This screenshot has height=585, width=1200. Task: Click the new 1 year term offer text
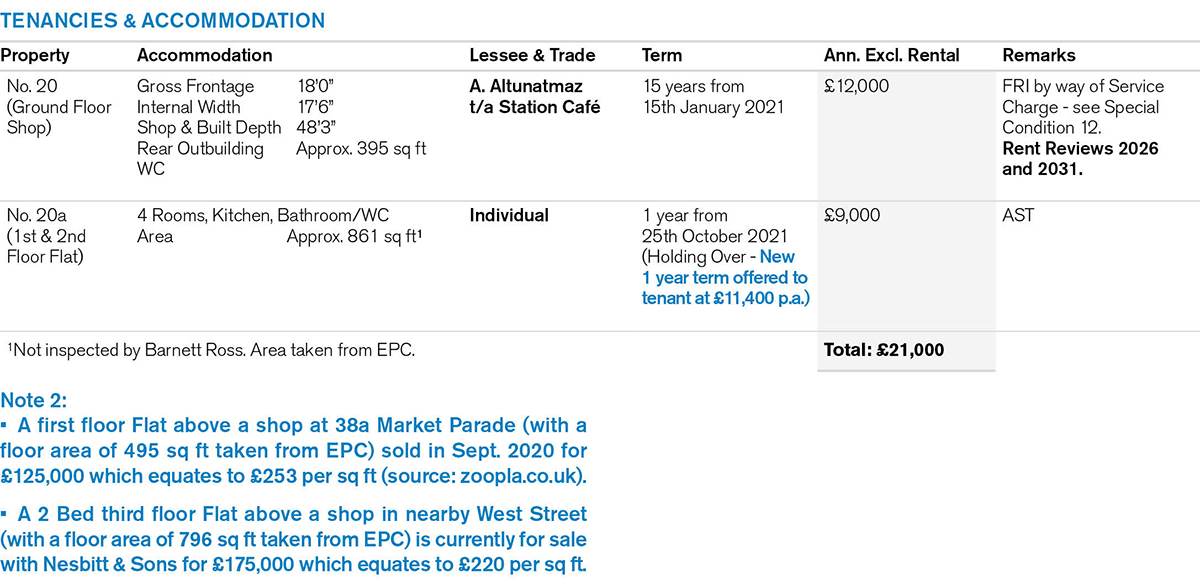[725, 277]
